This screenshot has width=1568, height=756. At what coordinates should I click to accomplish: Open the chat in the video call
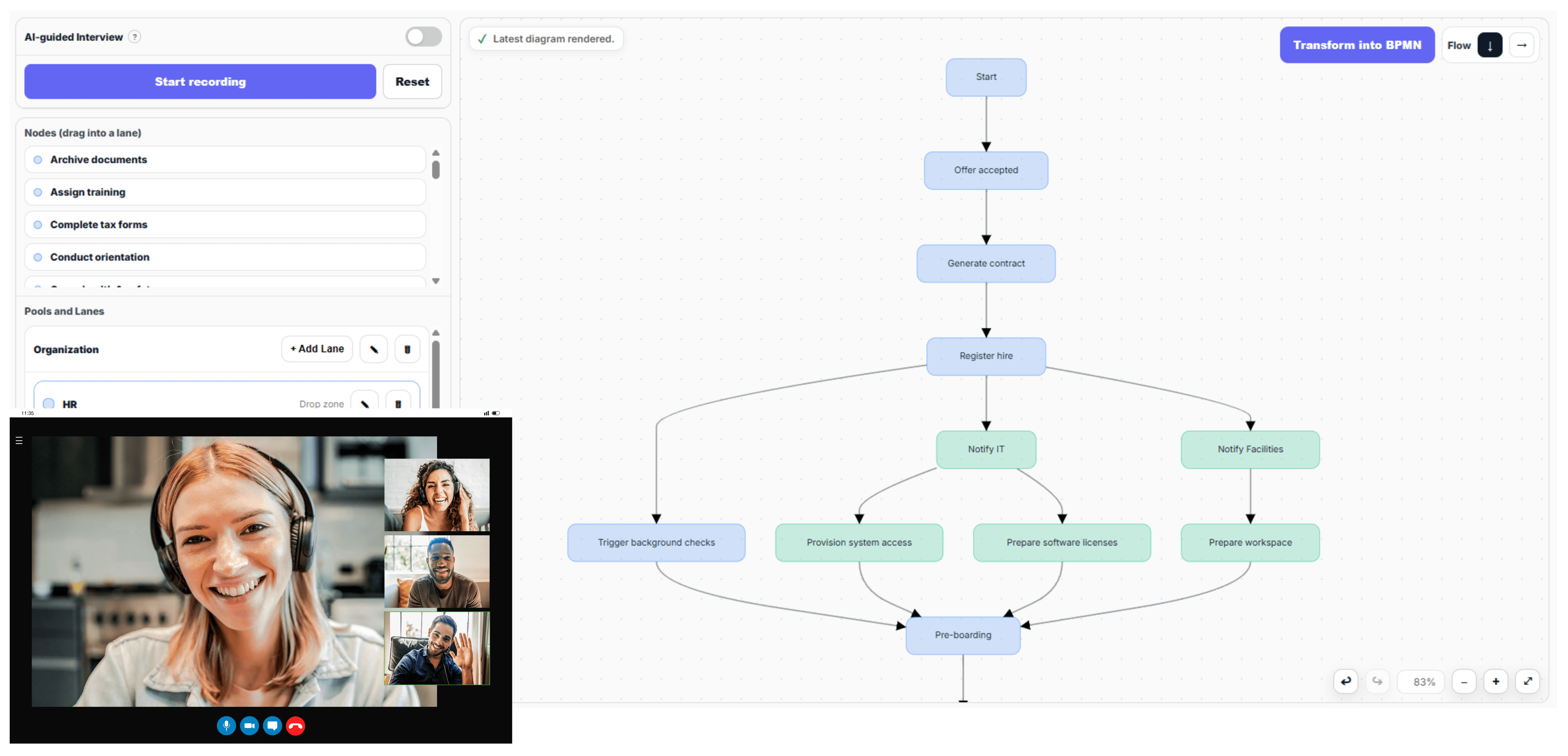pyautogui.click(x=272, y=726)
